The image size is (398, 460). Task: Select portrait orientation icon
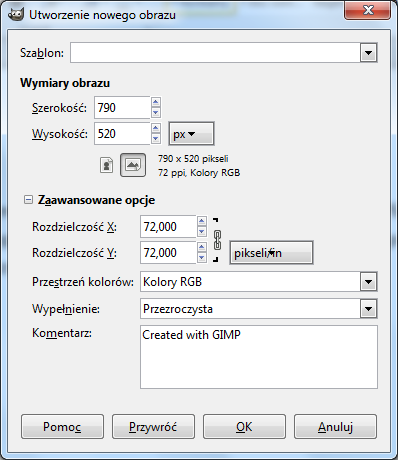coord(107,165)
